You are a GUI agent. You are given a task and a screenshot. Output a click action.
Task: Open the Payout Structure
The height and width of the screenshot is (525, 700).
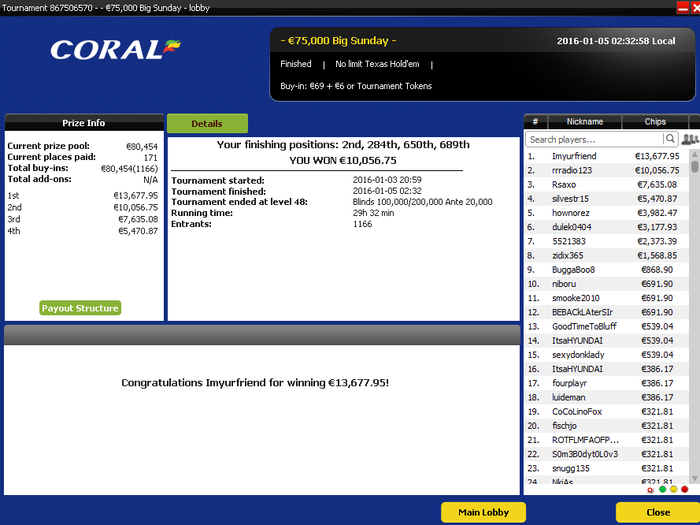pyautogui.click(x=80, y=308)
